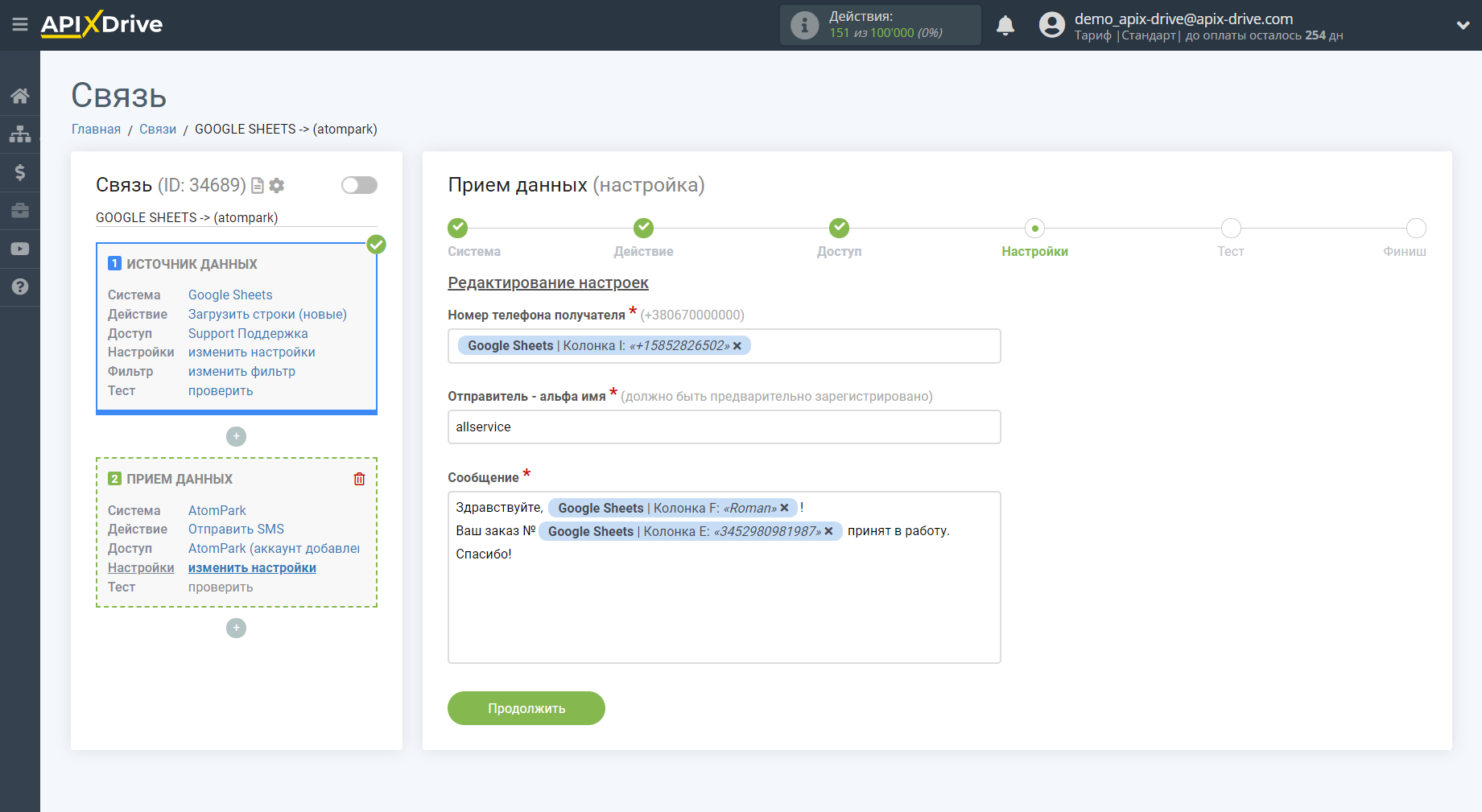Toggle the connection on/off switch
The image size is (1482, 812).
pyautogui.click(x=359, y=185)
